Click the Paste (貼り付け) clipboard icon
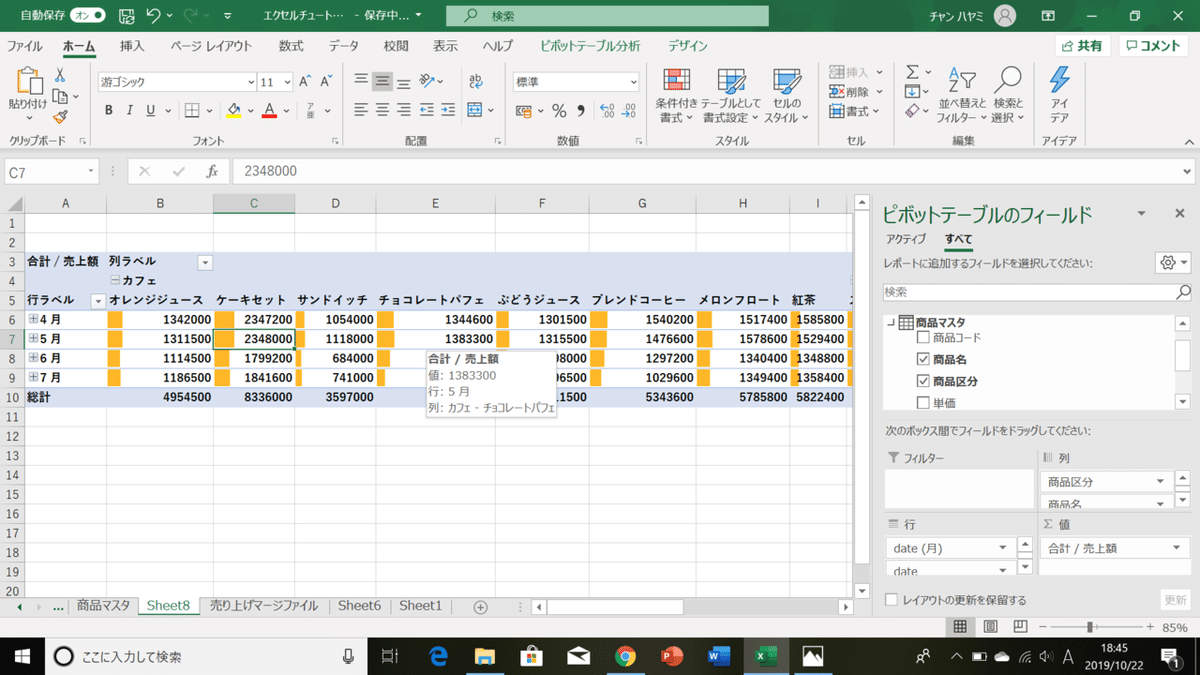Screen dimensions: 1200x675 (x=28, y=82)
